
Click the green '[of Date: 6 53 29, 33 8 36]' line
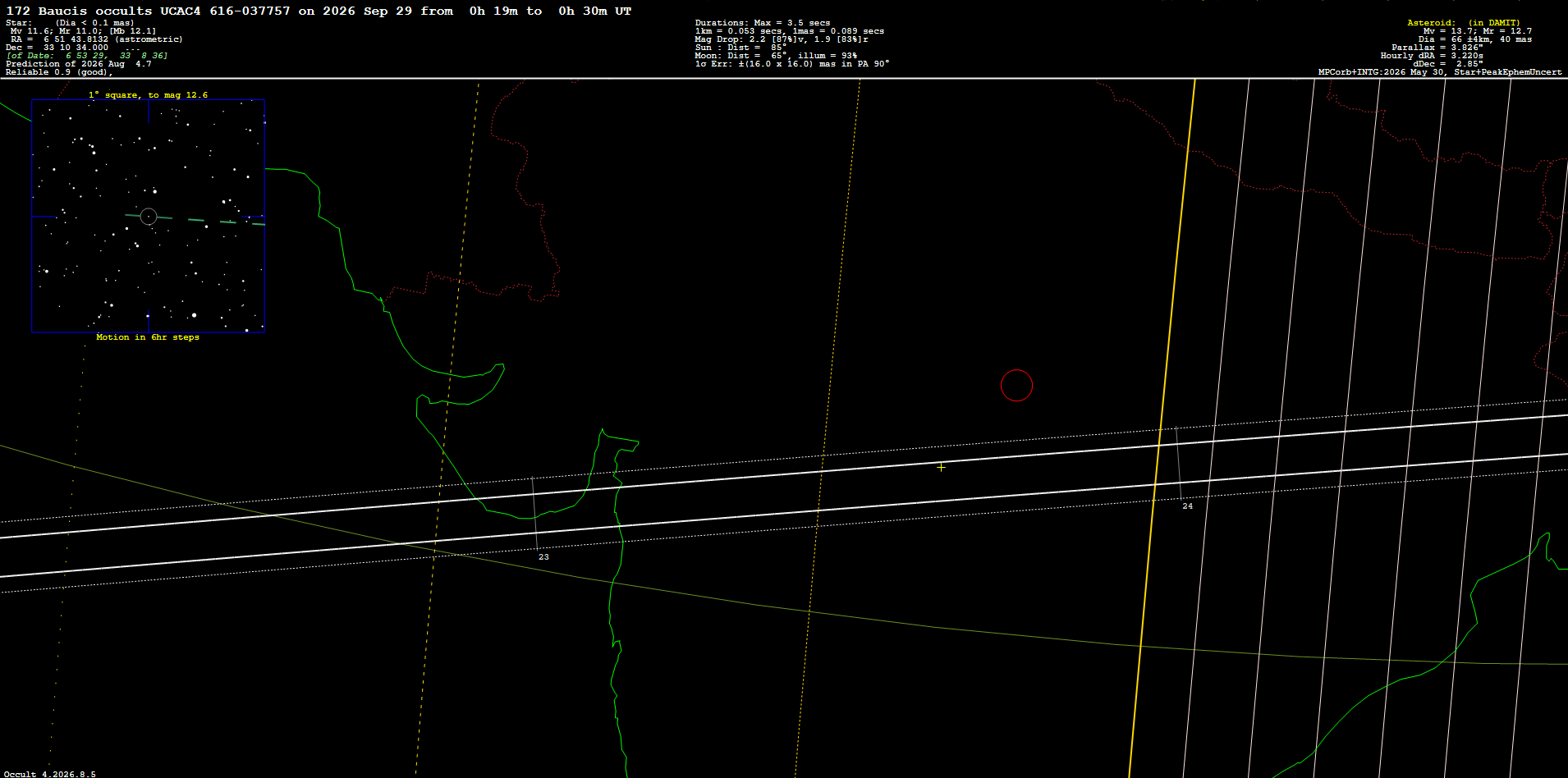point(87,56)
